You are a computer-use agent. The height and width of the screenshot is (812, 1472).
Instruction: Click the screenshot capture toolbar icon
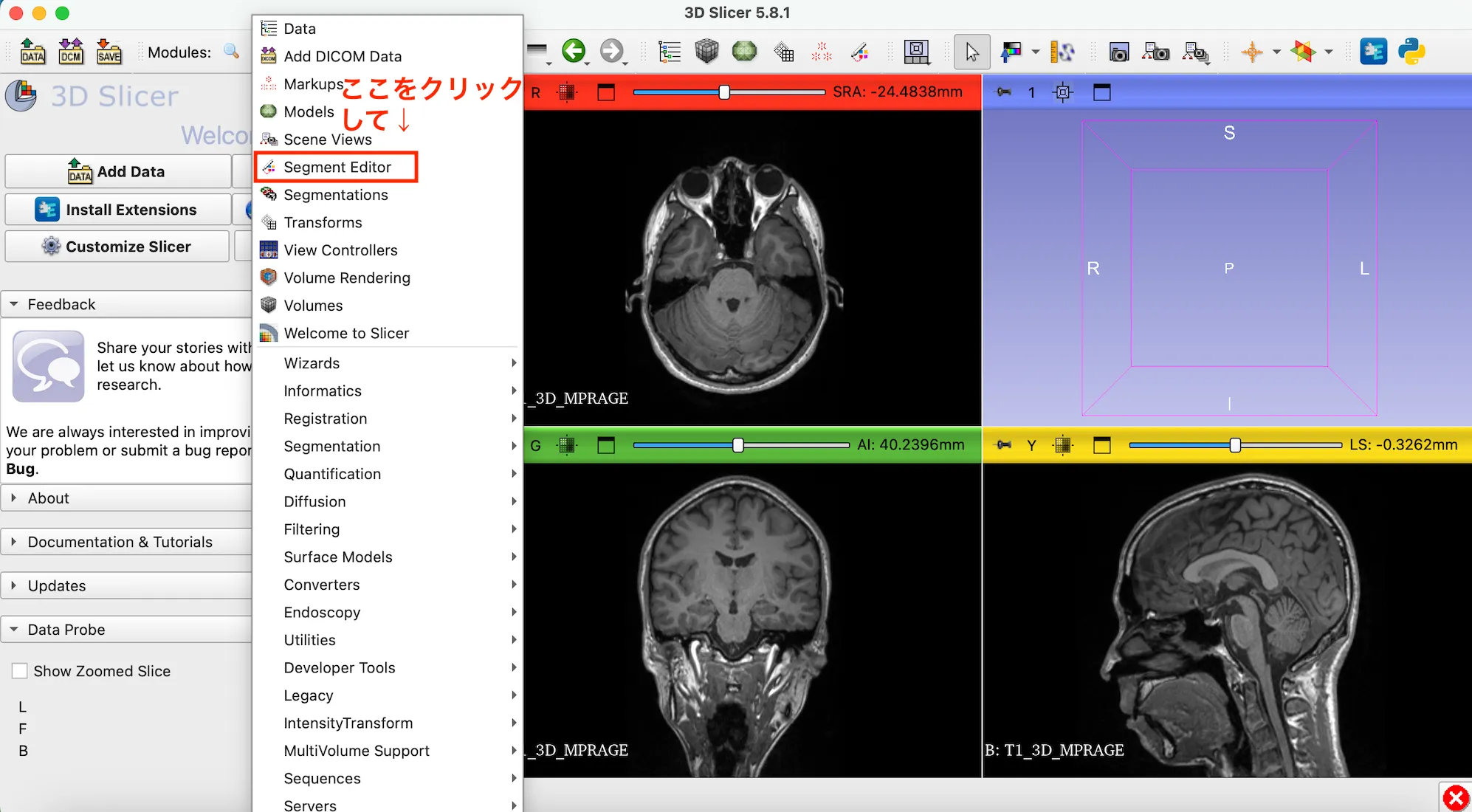click(x=1119, y=52)
